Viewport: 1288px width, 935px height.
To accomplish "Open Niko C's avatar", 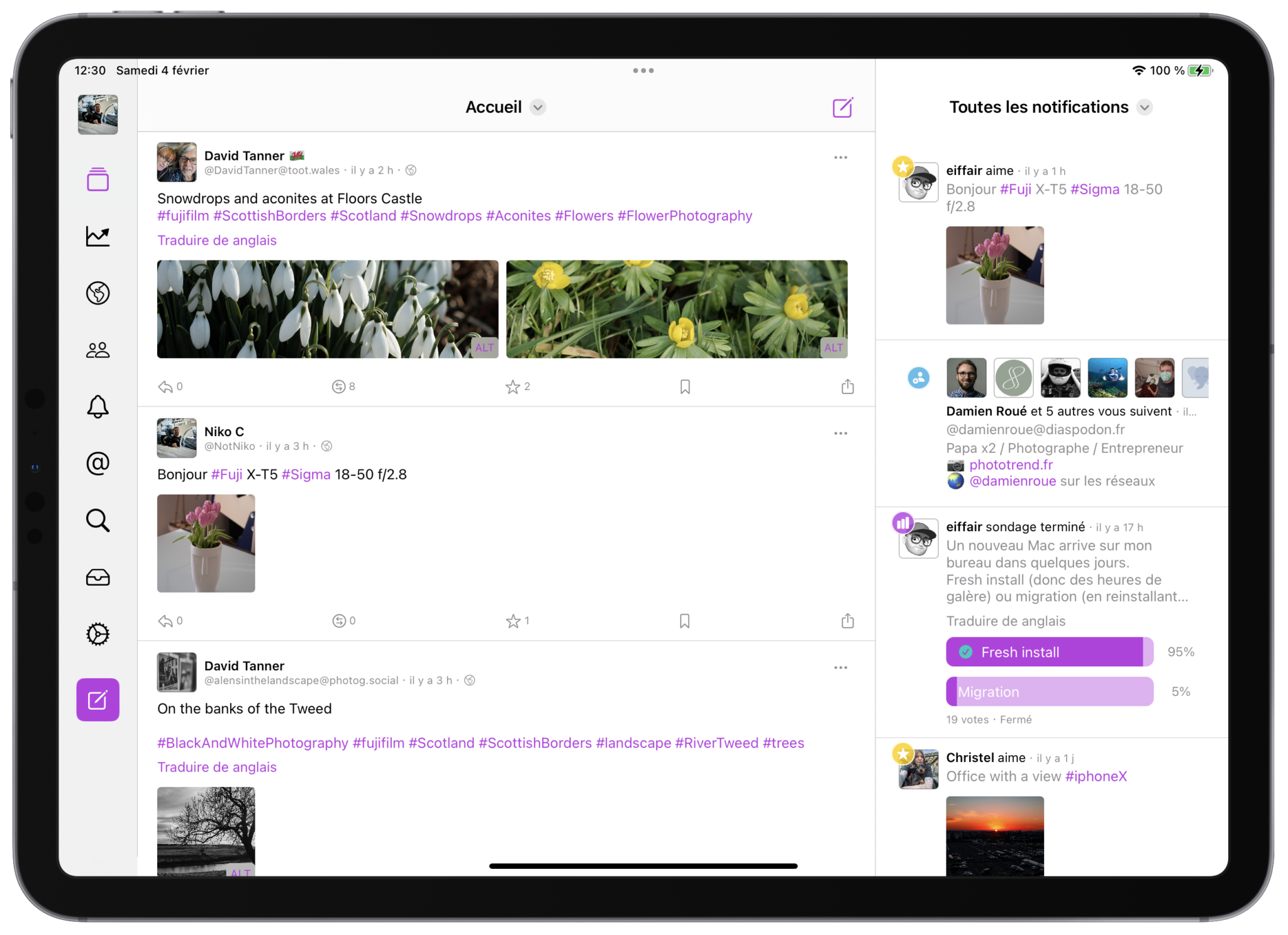I will (x=177, y=438).
